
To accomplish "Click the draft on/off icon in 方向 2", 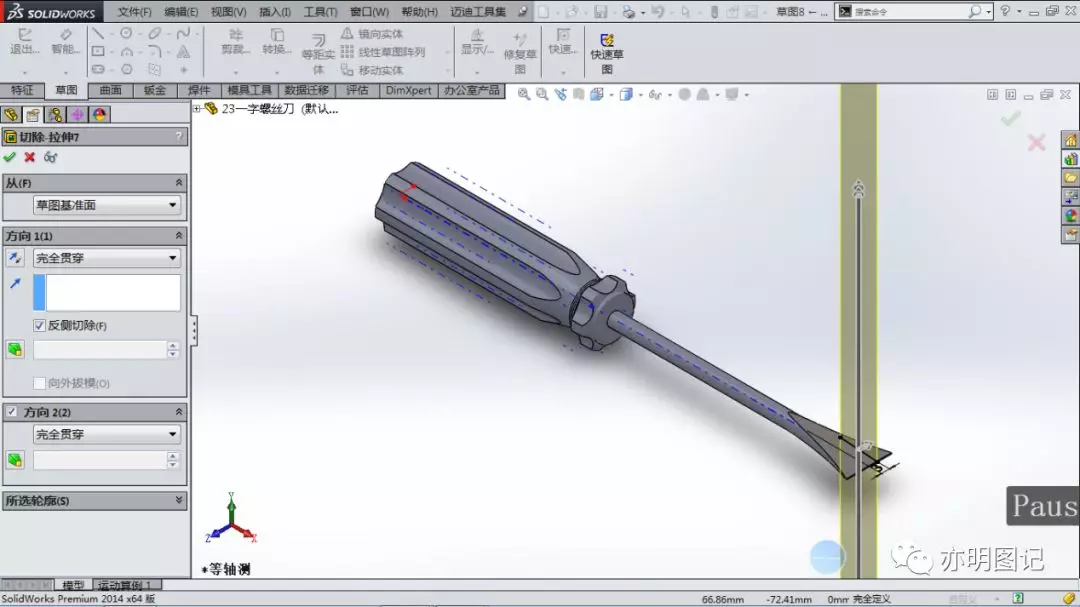I will tap(14, 460).
